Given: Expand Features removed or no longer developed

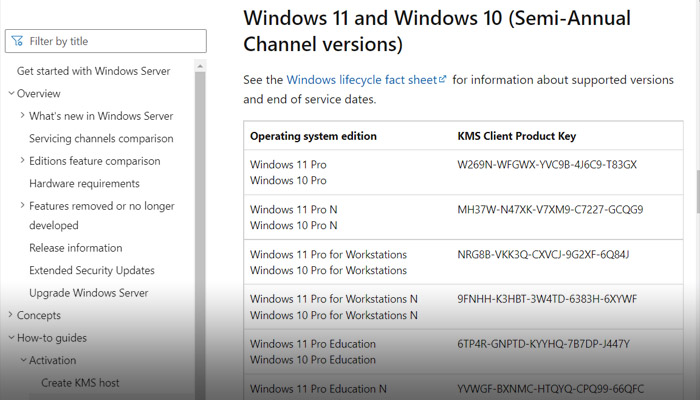Looking at the screenshot, I should click(102, 215).
